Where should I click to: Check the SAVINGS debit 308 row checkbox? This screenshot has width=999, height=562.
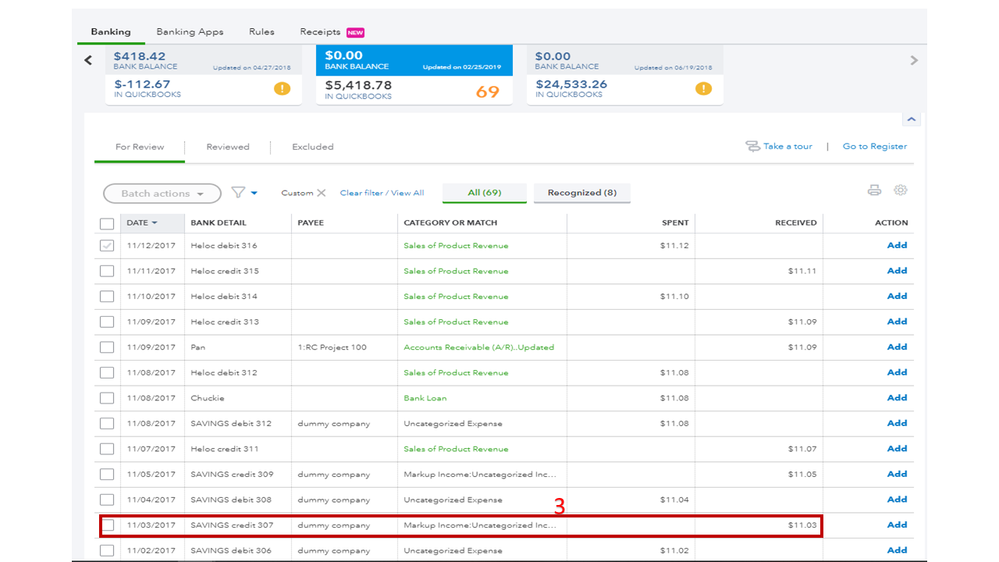(107, 500)
